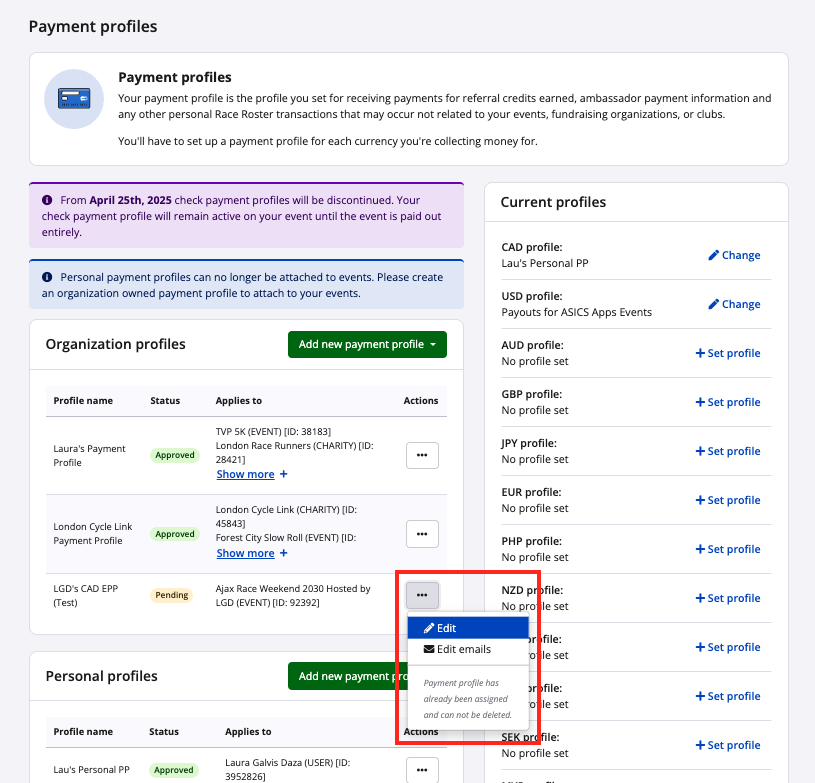This screenshot has height=783, width=815.
Task: Change the USD profile
Action: (734, 304)
